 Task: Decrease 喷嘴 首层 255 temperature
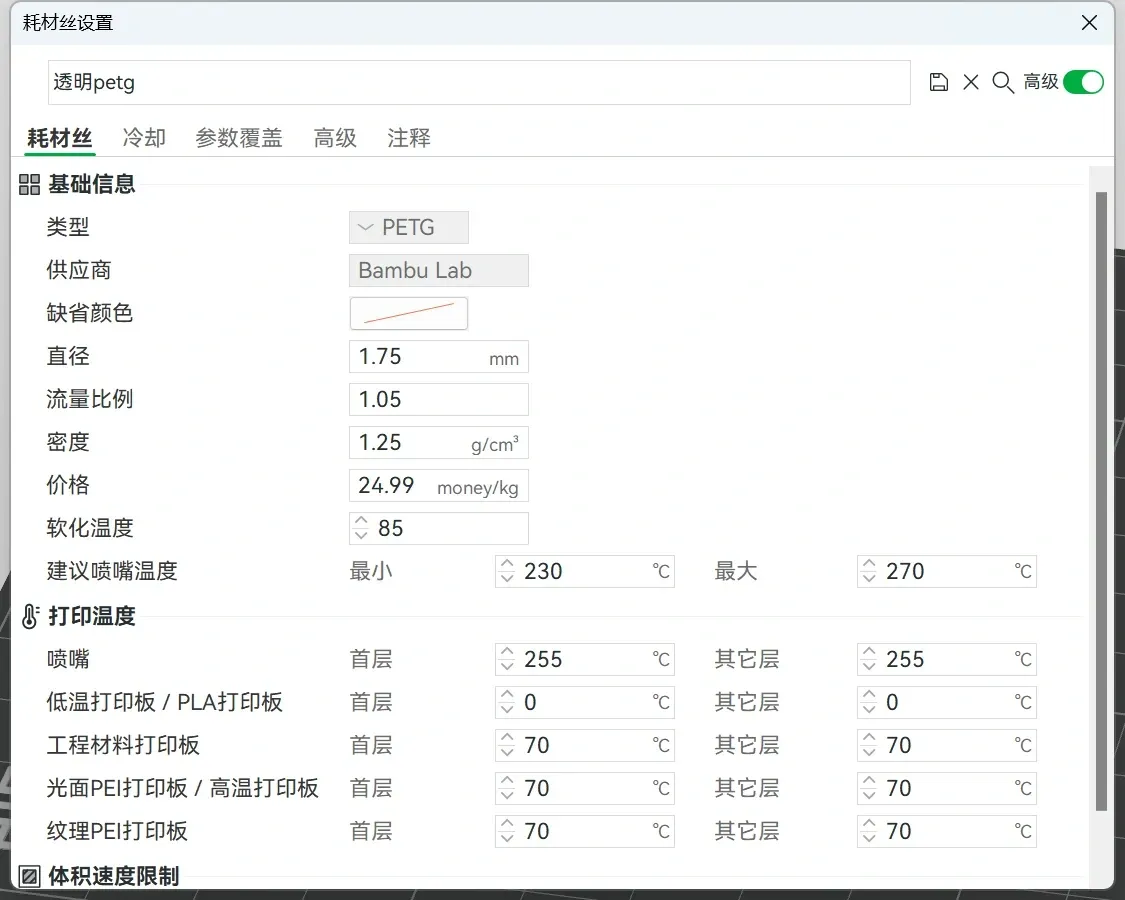tap(507, 666)
